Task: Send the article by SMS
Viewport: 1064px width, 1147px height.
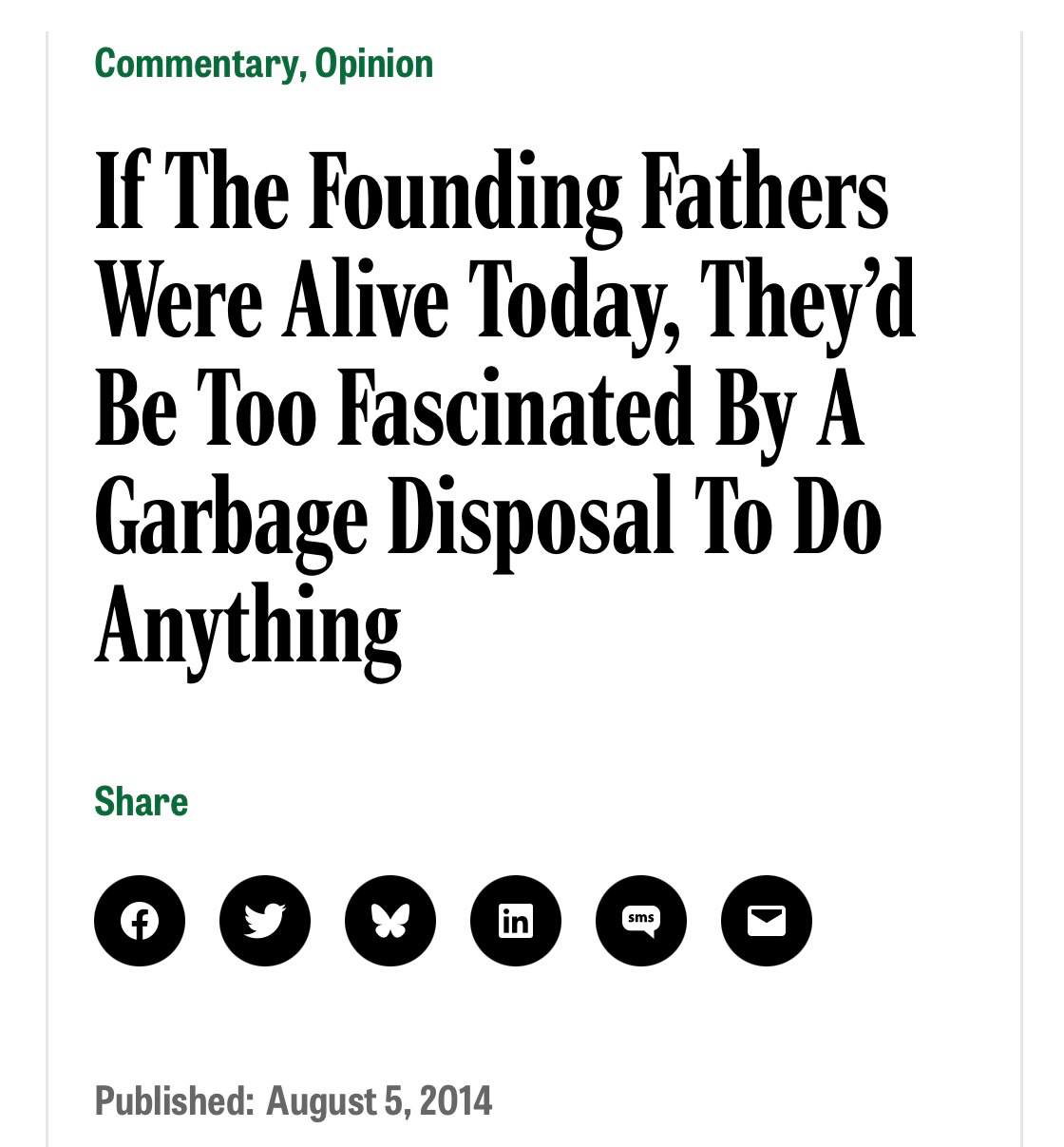Action: click(641, 921)
